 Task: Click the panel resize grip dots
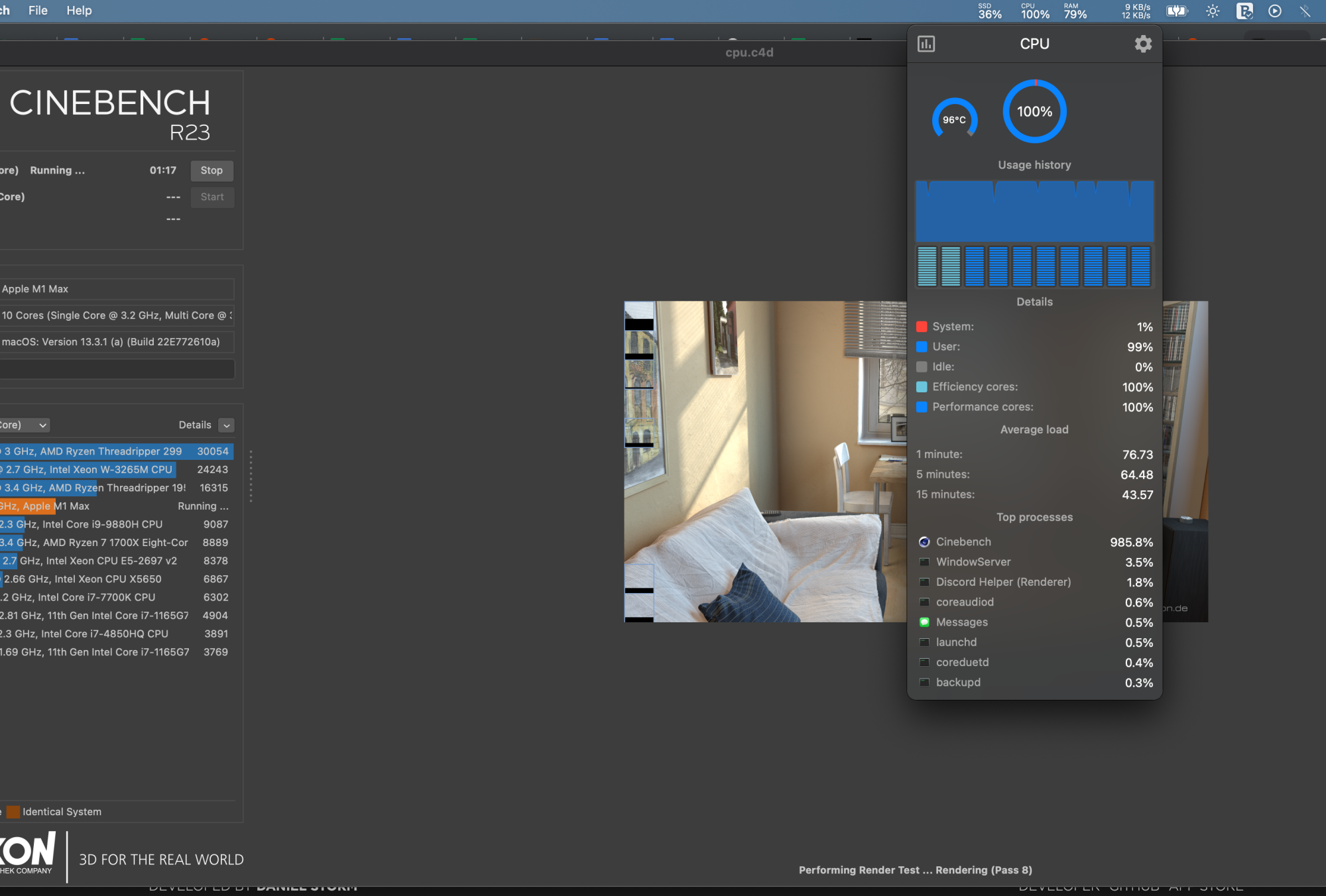point(251,476)
